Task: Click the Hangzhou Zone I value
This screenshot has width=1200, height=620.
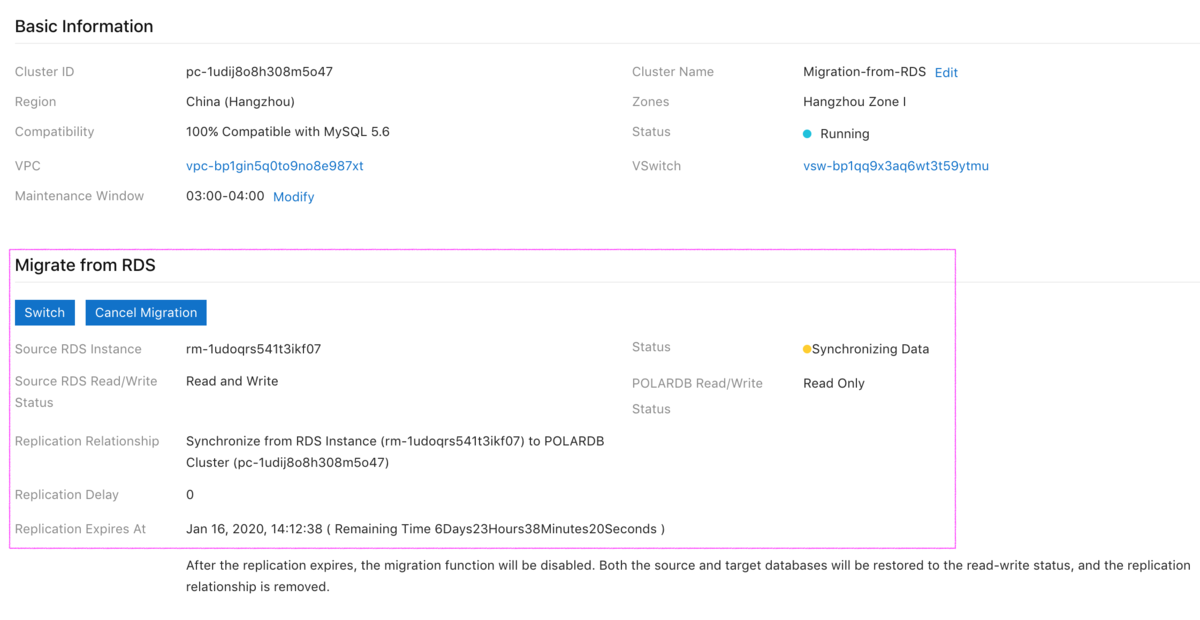Action: tap(855, 102)
